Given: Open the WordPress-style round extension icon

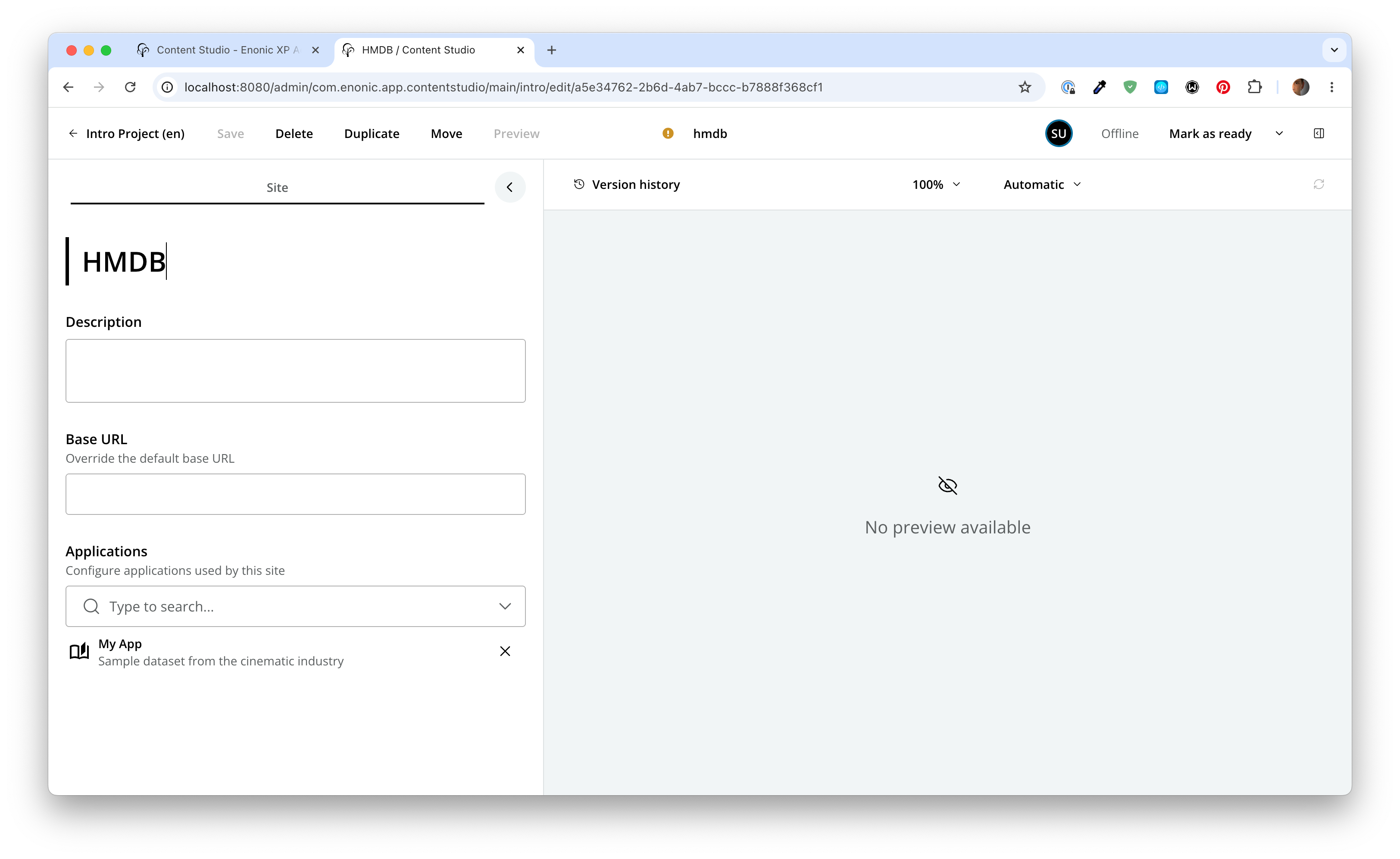Looking at the screenshot, I should tap(1192, 87).
